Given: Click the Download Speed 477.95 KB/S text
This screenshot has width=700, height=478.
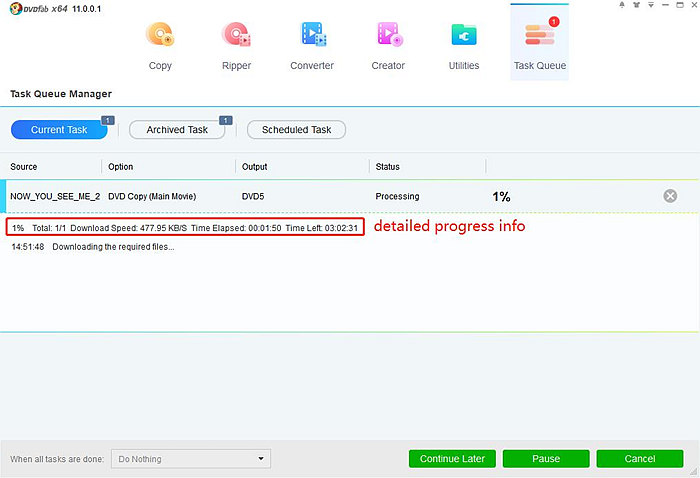Looking at the screenshot, I should tap(129, 228).
